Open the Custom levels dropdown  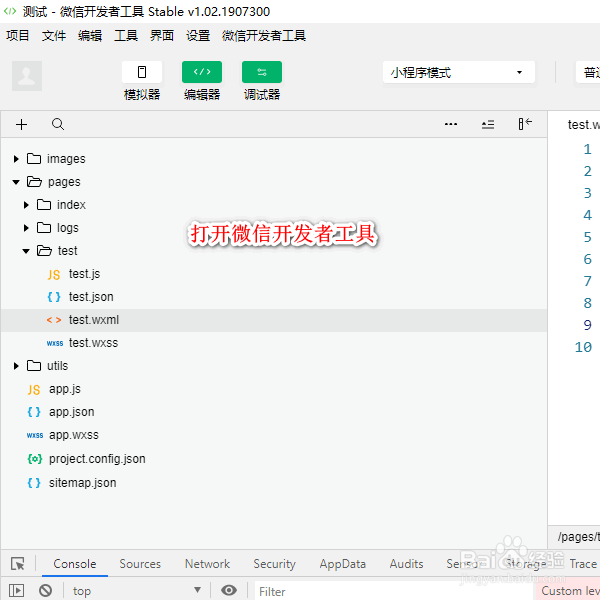click(570, 591)
